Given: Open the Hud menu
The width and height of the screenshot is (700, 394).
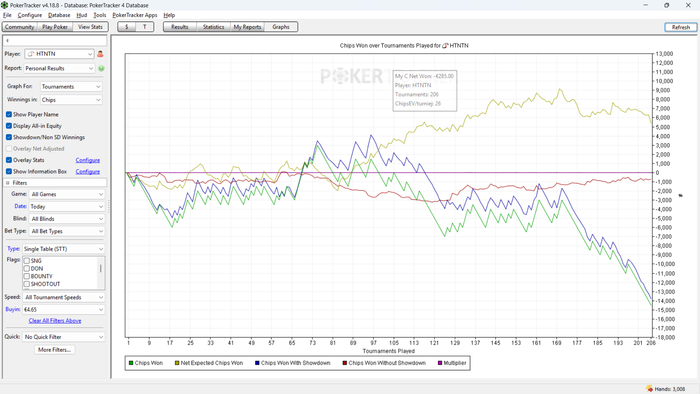Looking at the screenshot, I should [82, 15].
